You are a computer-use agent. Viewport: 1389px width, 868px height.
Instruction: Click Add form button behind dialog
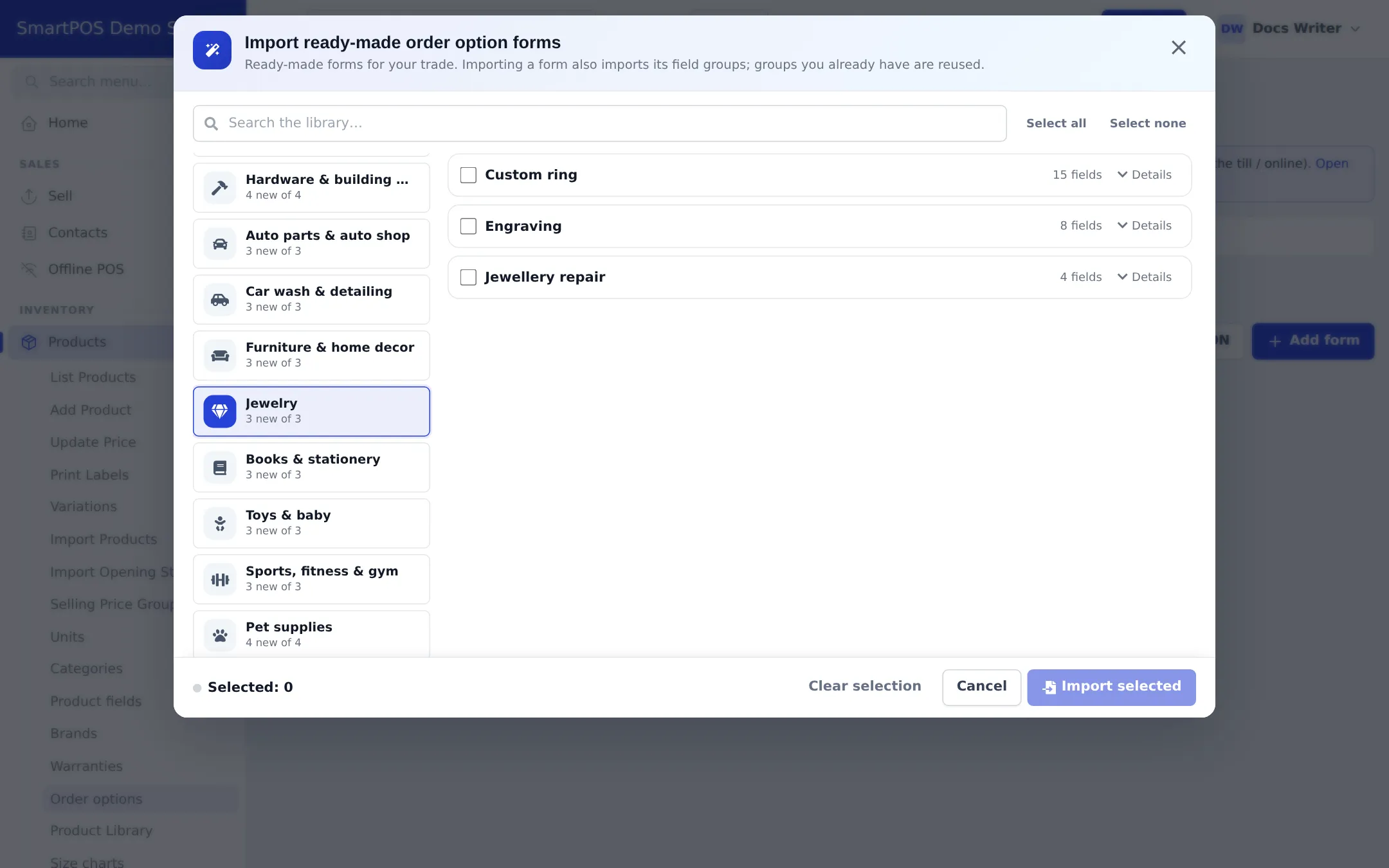[x=1312, y=341]
